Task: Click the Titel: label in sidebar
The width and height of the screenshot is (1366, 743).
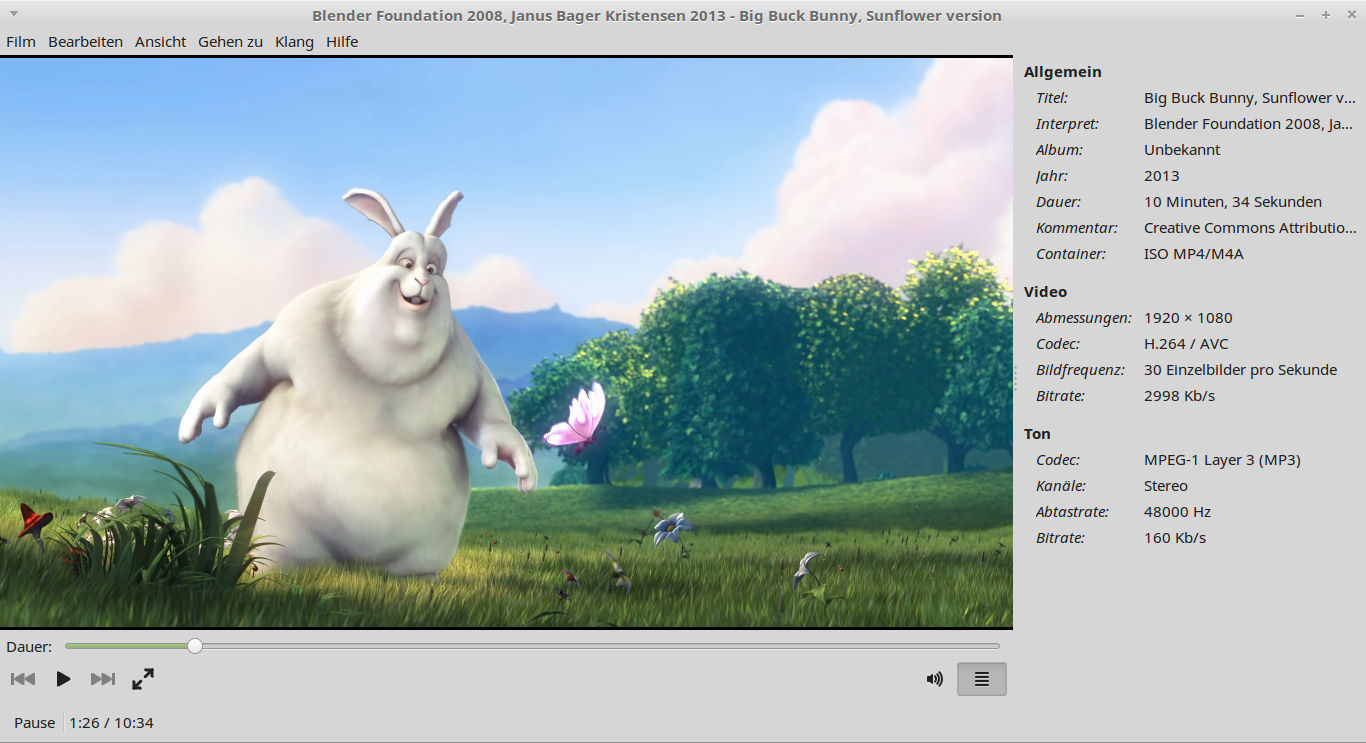Action: (x=1052, y=98)
